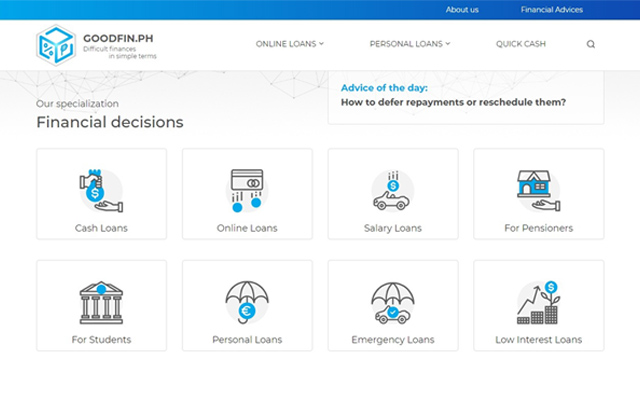Click the Cash Loans money bag icon
640x400 pixels.
coord(101,191)
